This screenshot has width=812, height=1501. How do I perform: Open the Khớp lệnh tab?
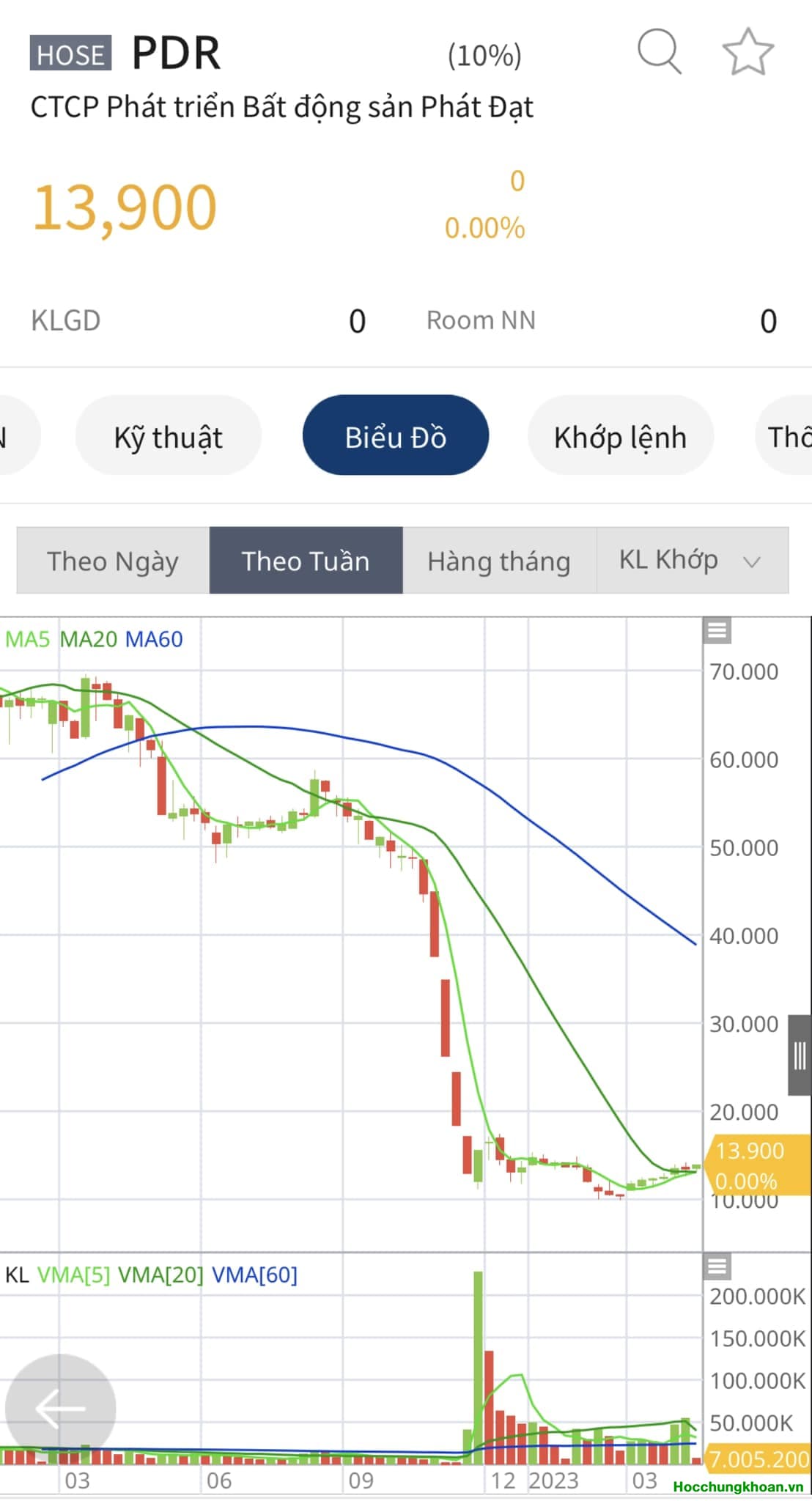620,437
